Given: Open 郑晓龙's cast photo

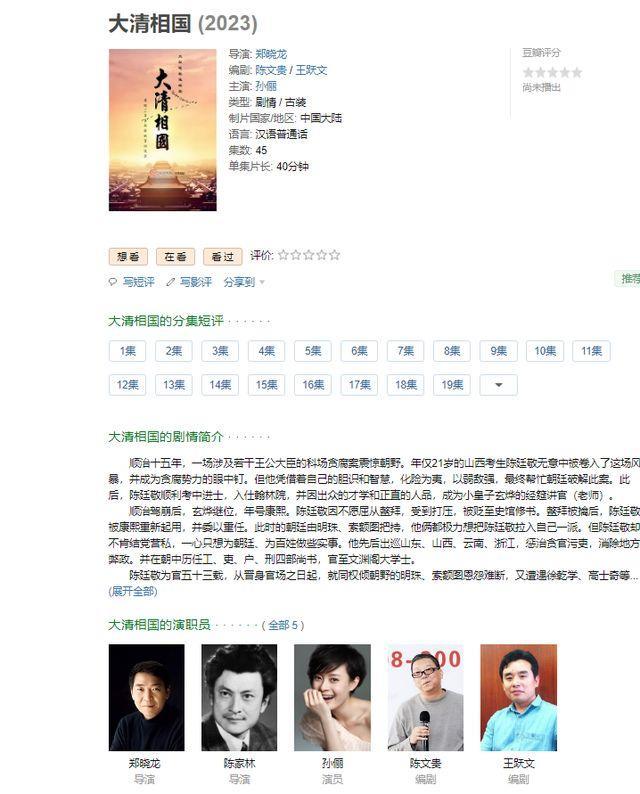Looking at the screenshot, I should coord(147,697).
